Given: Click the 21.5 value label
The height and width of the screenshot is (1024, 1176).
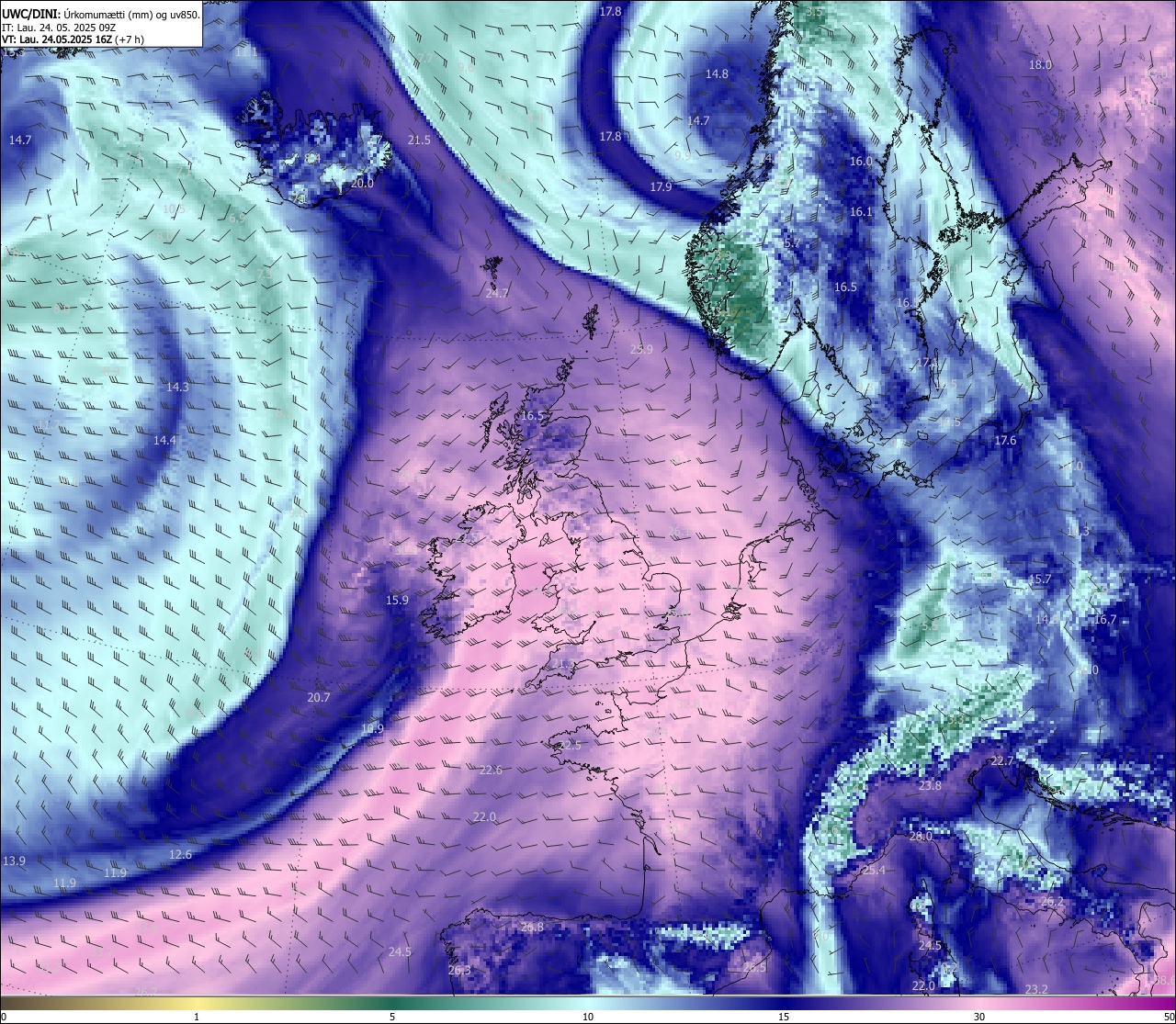Looking at the screenshot, I should click(x=419, y=140).
